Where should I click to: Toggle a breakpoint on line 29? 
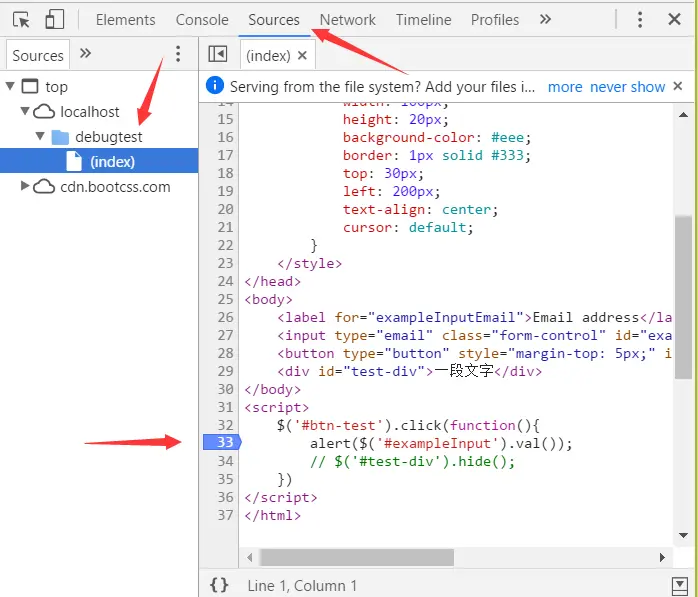225,371
